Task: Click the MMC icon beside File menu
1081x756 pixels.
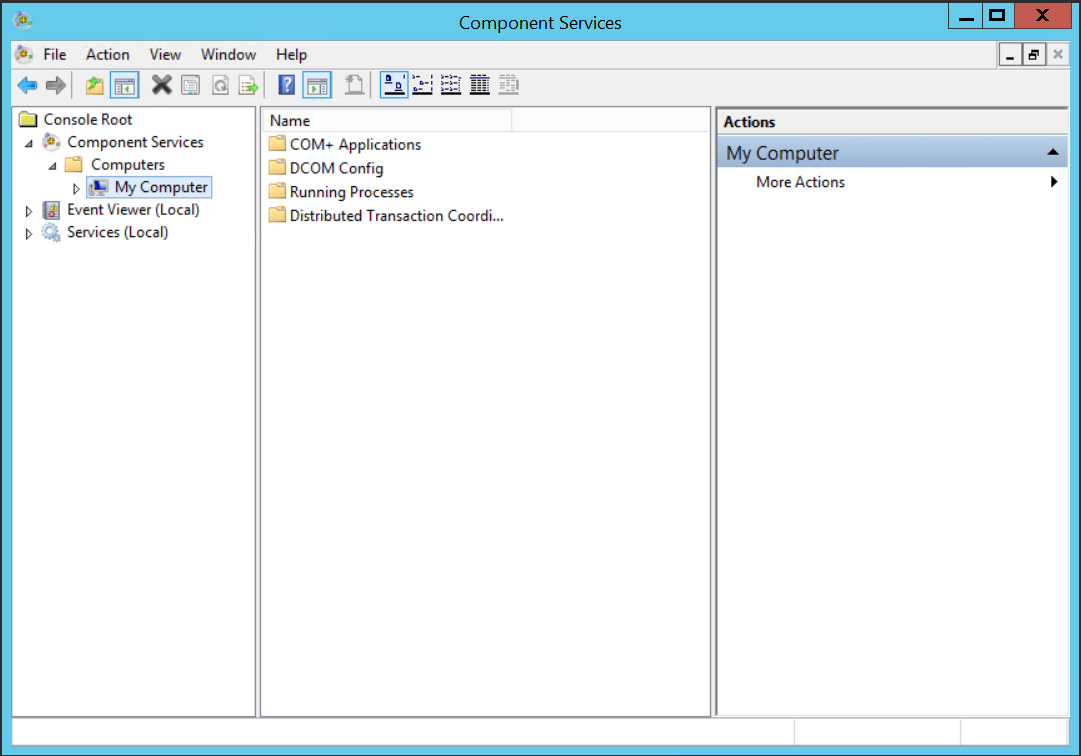Action: click(x=25, y=54)
